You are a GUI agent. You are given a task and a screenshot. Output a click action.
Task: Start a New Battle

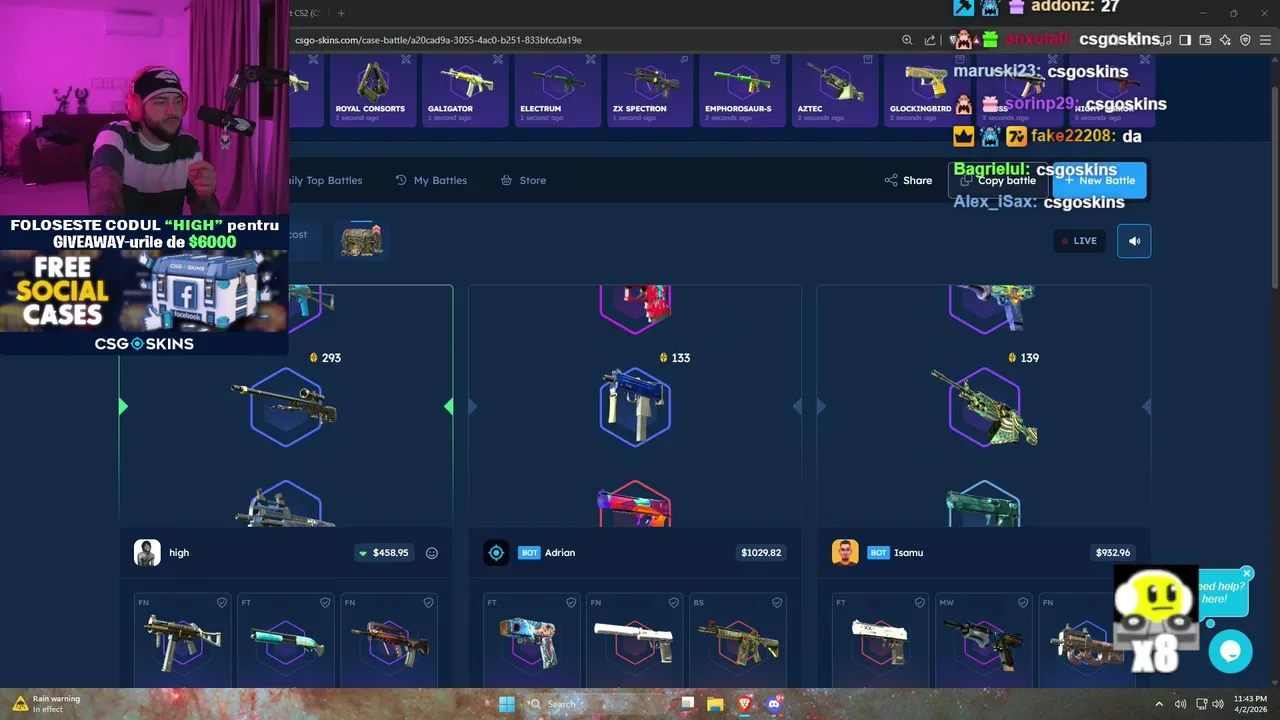click(x=1099, y=180)
